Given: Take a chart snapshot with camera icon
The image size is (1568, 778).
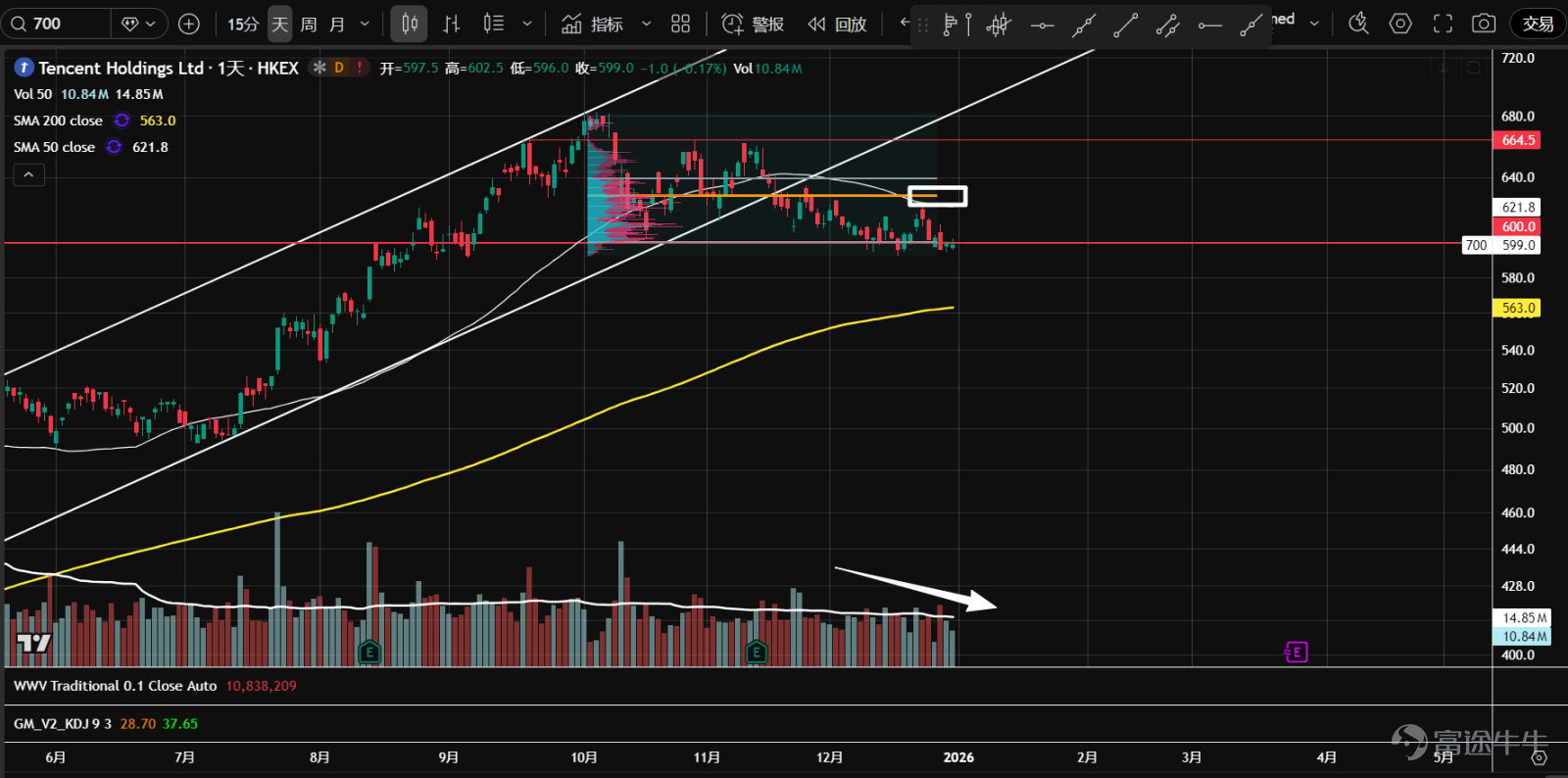Looking at the screenshot, I should 1484,24.
